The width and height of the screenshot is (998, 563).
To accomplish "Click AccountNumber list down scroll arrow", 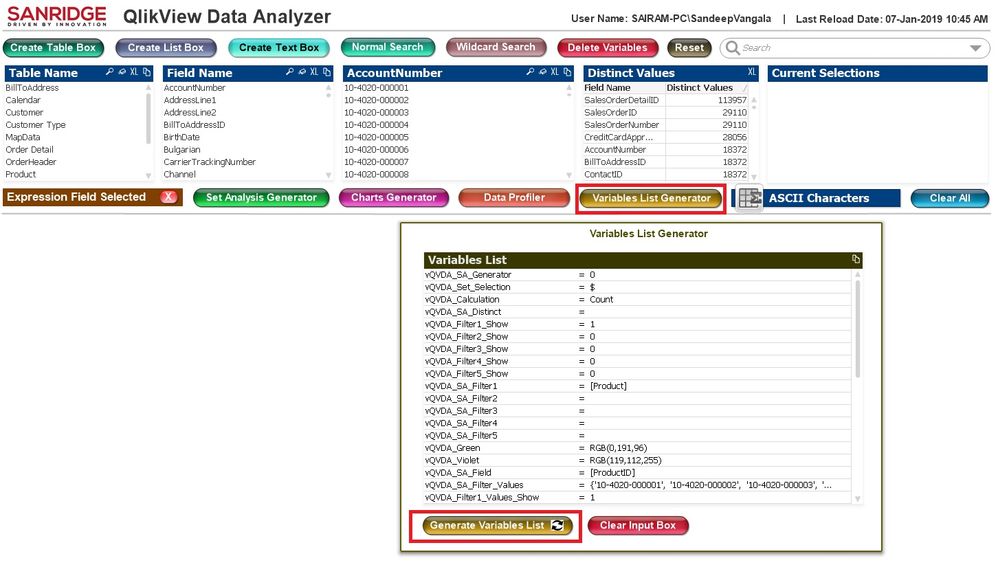I will tap(568, 175).
